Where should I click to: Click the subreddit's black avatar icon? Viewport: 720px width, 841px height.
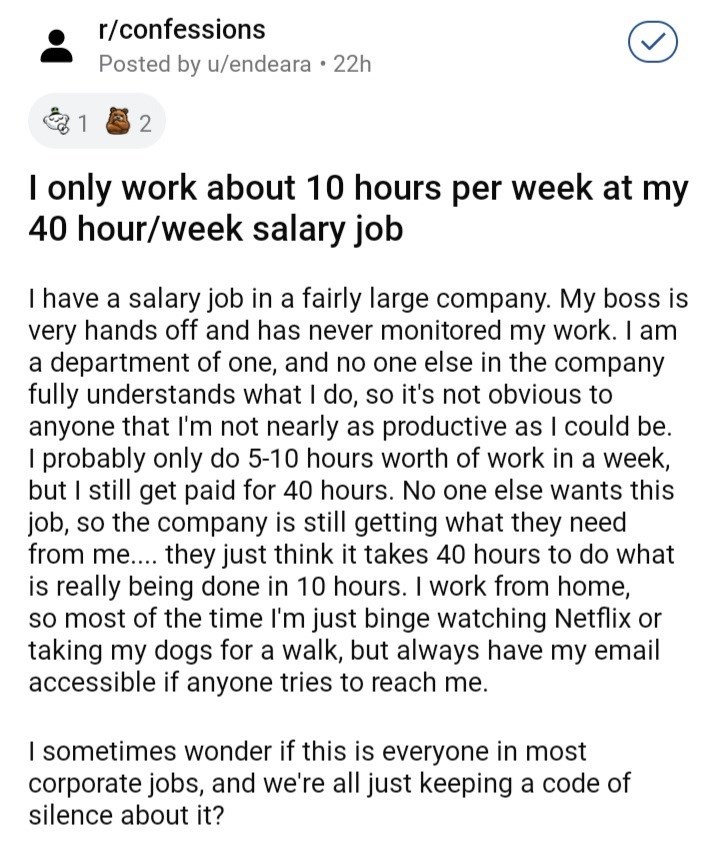[x=56, y=47]
